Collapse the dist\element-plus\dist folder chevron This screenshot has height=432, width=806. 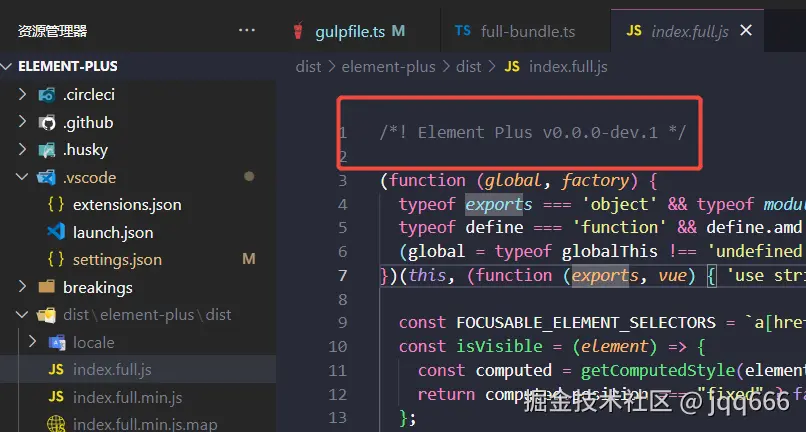[x=22, y=314]
